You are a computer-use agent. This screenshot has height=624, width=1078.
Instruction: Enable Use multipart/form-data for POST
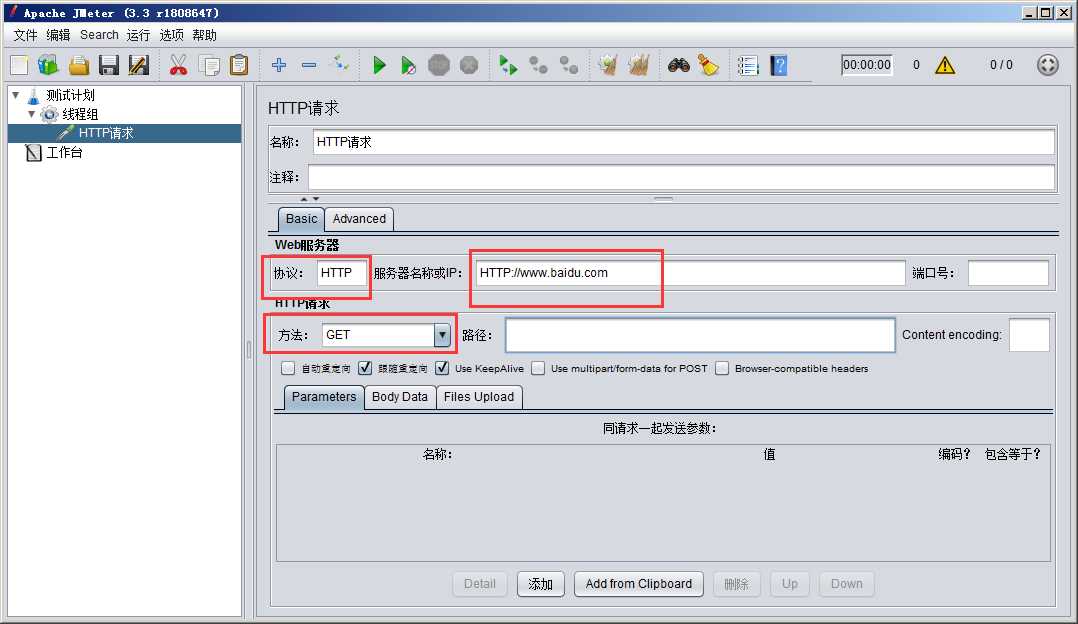click(x=538, y=368)
